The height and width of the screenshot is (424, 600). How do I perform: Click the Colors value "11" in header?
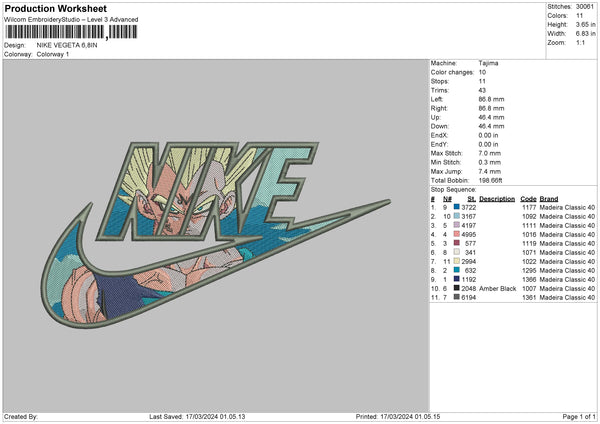click(x=579, y=16)
